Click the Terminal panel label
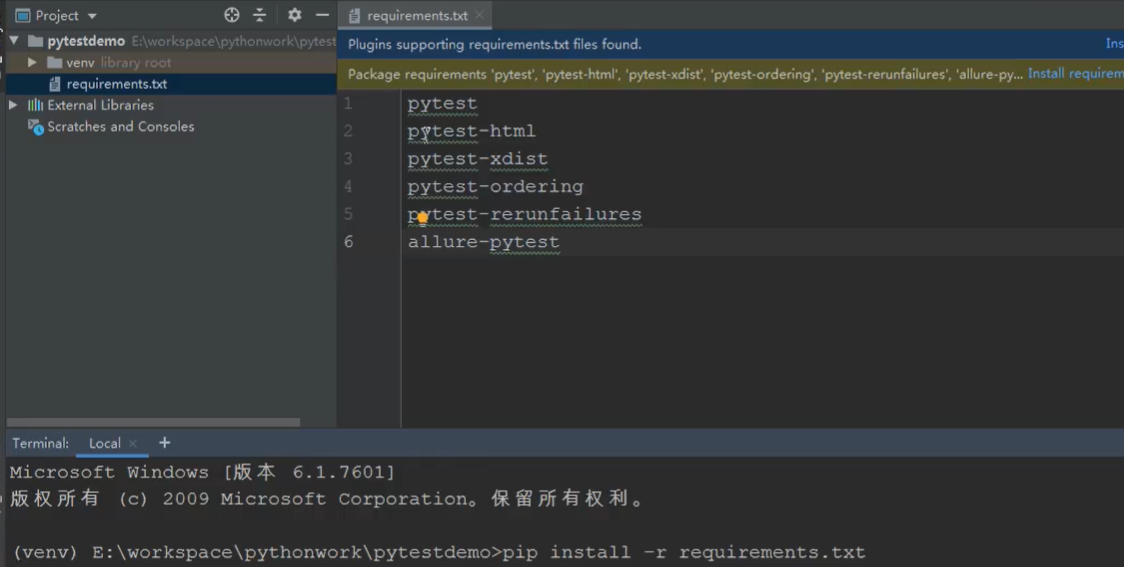The width and height of the screenshot is (1124, 567). (x=41, y=443)
